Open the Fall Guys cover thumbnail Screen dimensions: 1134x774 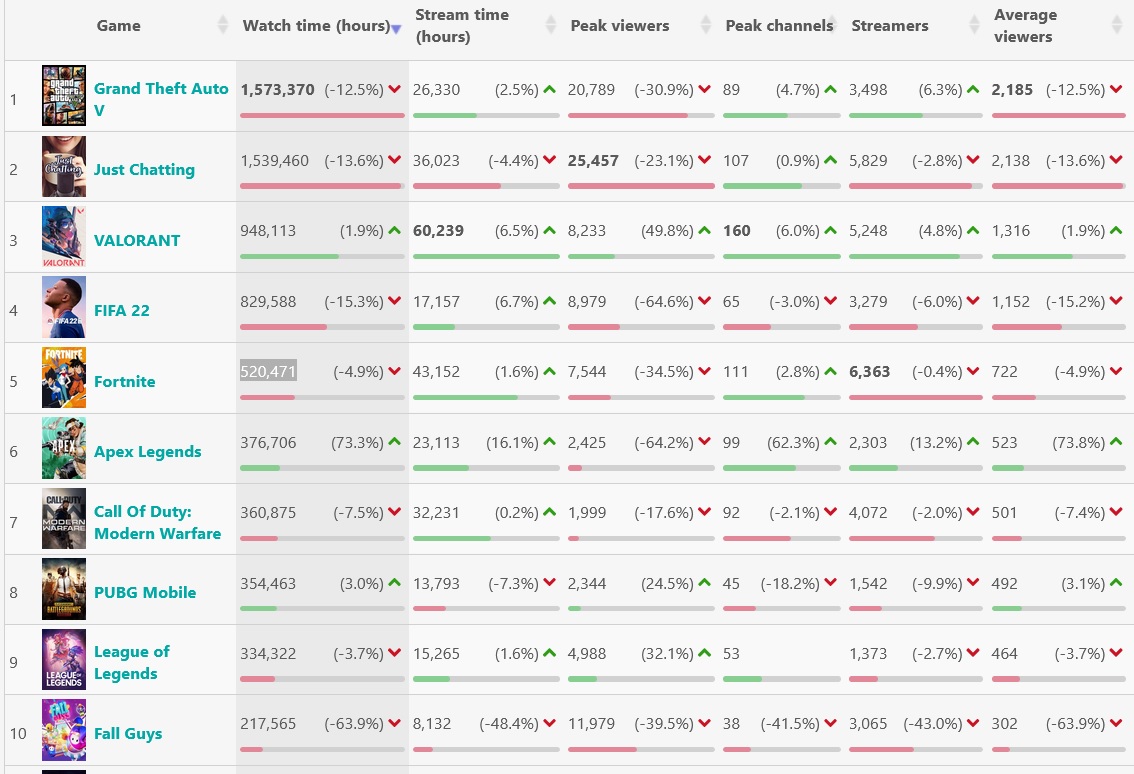tap(64, 730)
